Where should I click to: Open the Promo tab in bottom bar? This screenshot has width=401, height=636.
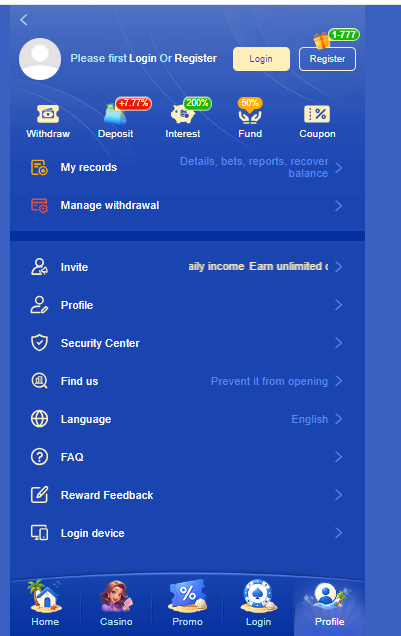point(187,604)
